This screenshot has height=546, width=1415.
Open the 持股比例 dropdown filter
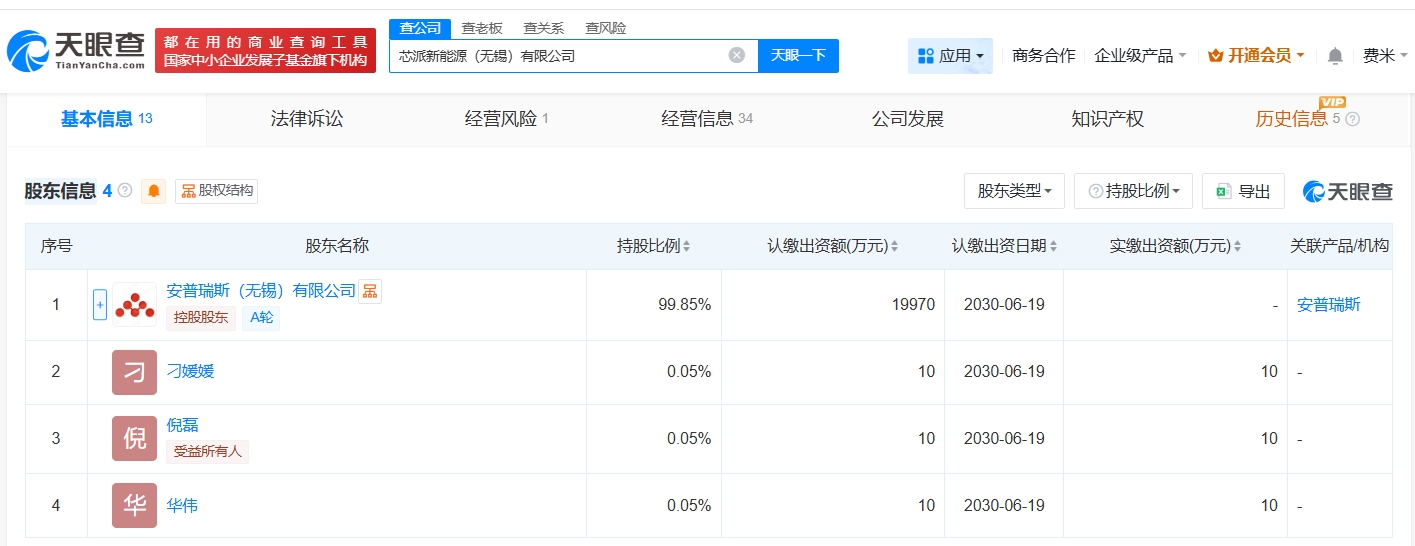pyautogui.click(x=1133, y=191)
